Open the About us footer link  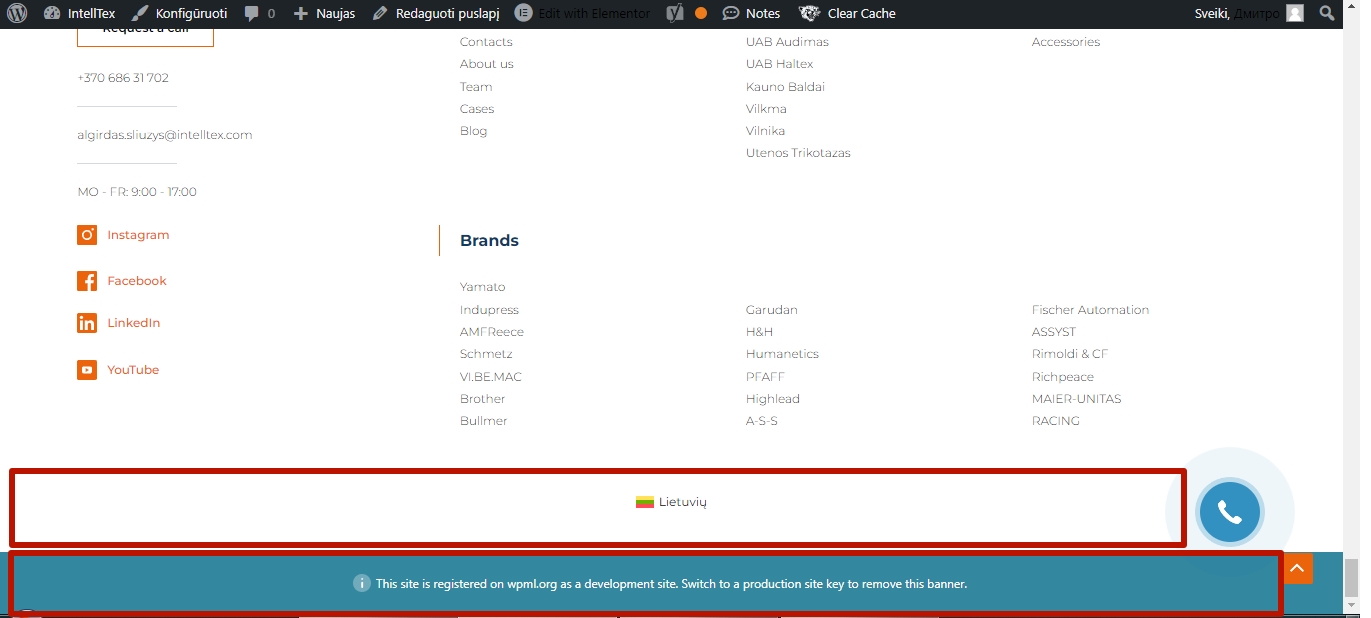coord(487,64)
